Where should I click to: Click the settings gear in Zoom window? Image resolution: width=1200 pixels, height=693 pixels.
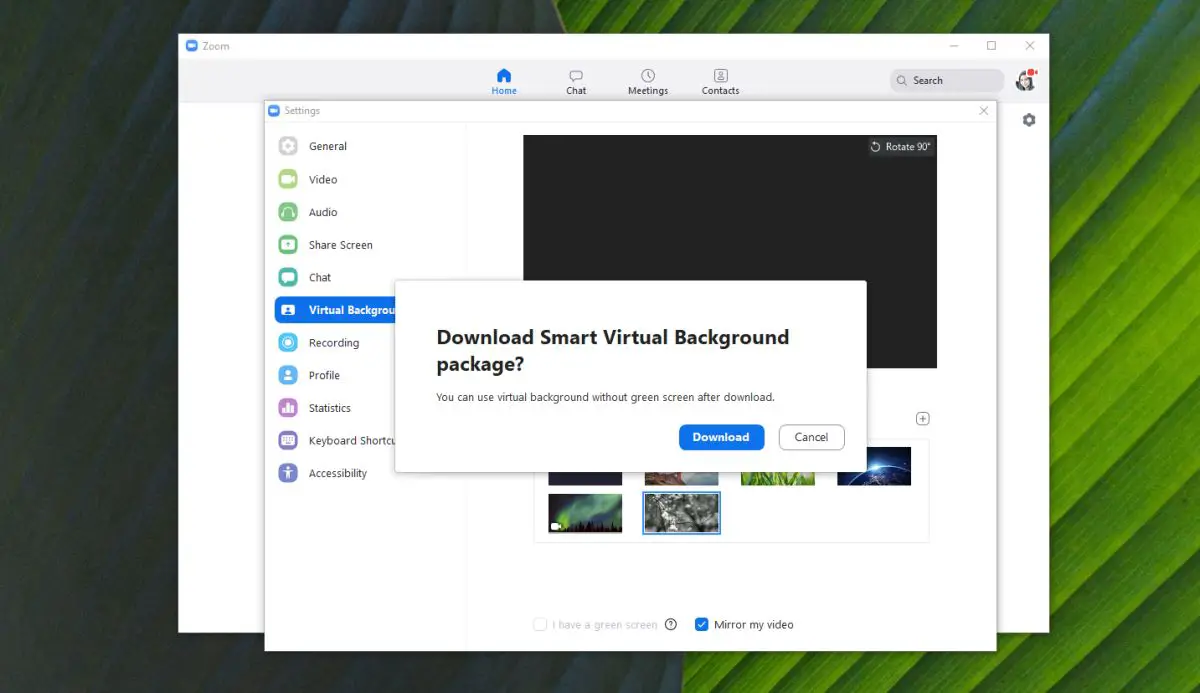[1029, 120]
